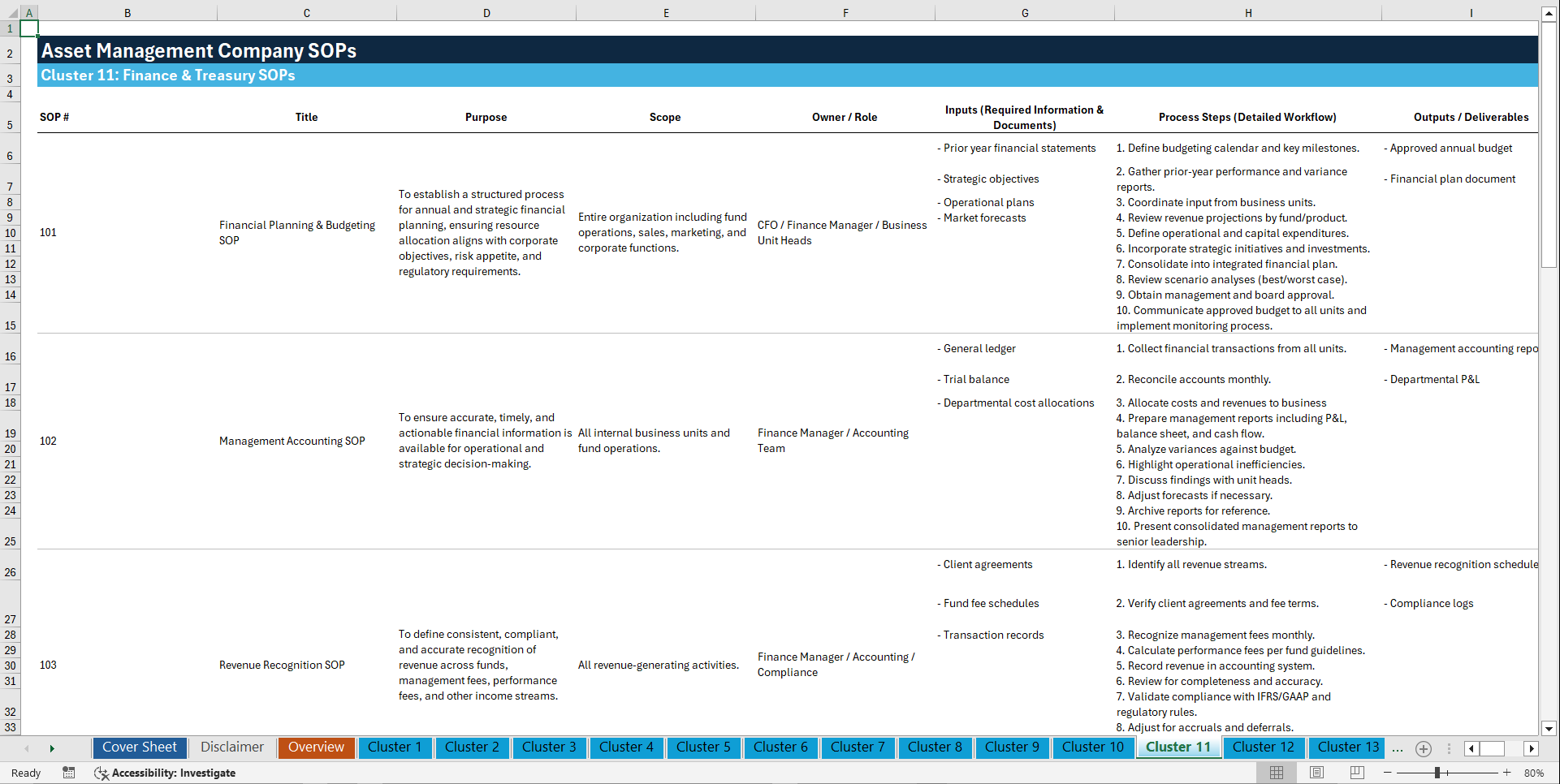Open the Accessibility checker from status bar icon
Image resolution: width=1560 pixels, height=784 pixels.
tap(101, 773)
